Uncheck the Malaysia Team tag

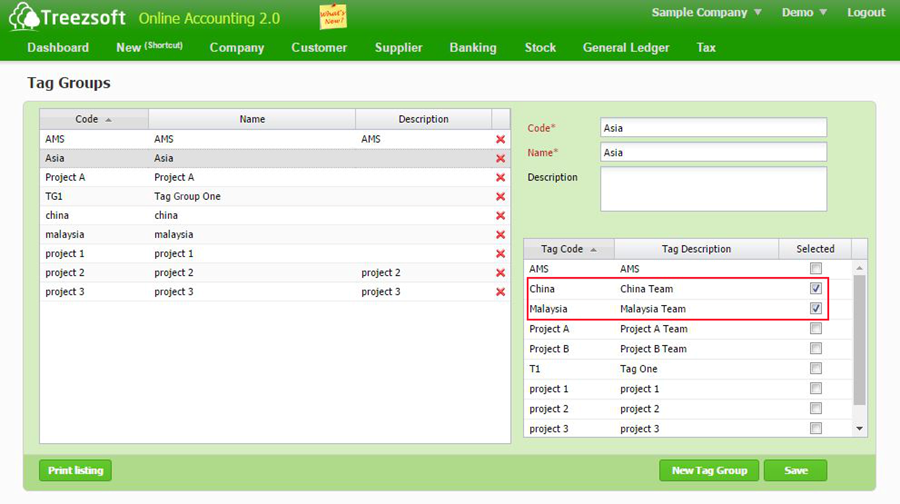pos(816,308)
